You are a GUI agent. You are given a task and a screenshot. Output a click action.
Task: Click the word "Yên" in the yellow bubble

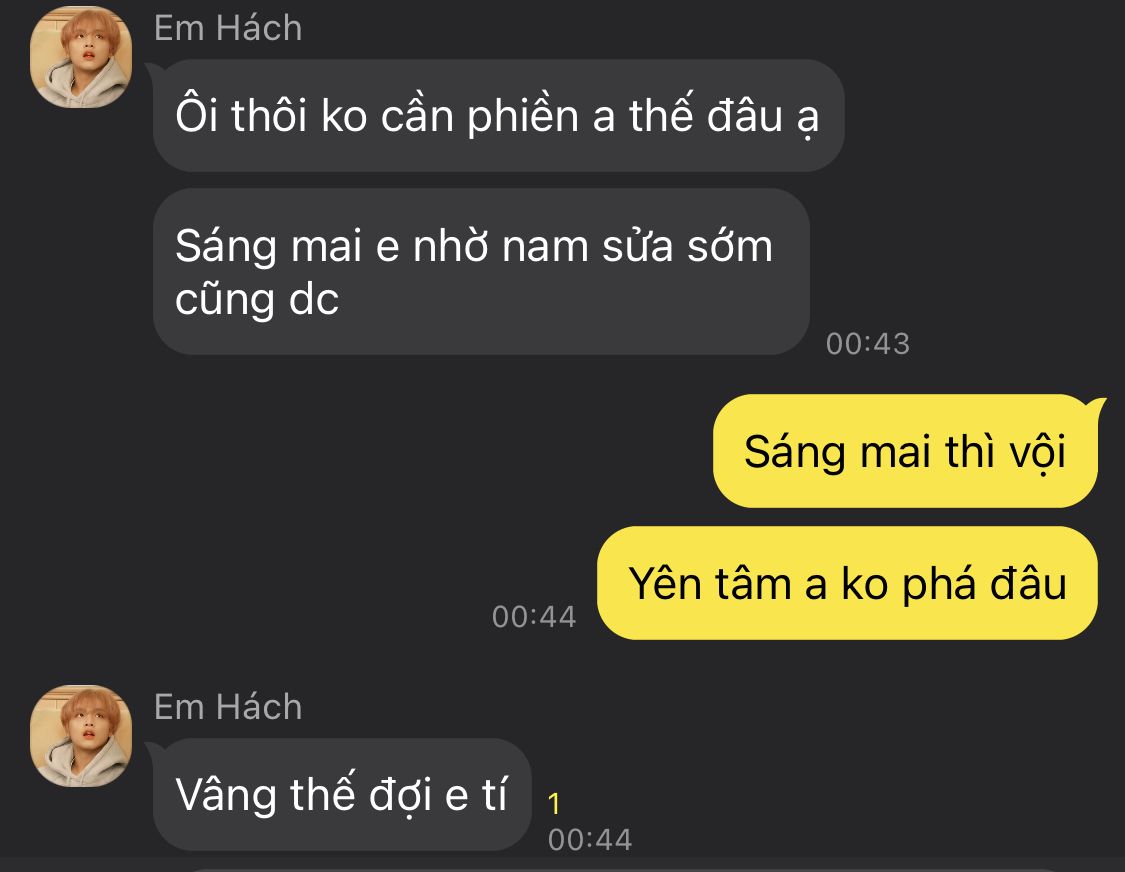pos(664,583)
